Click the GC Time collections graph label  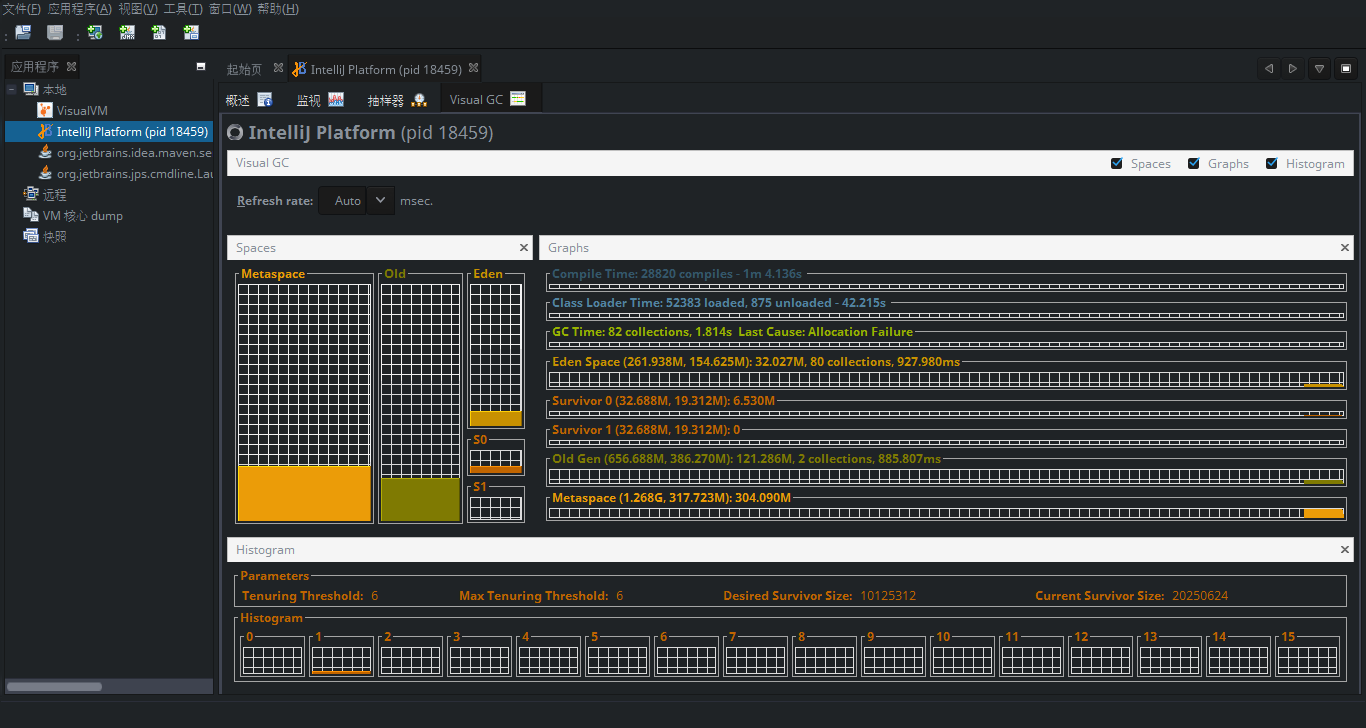(x=732, y=331)
